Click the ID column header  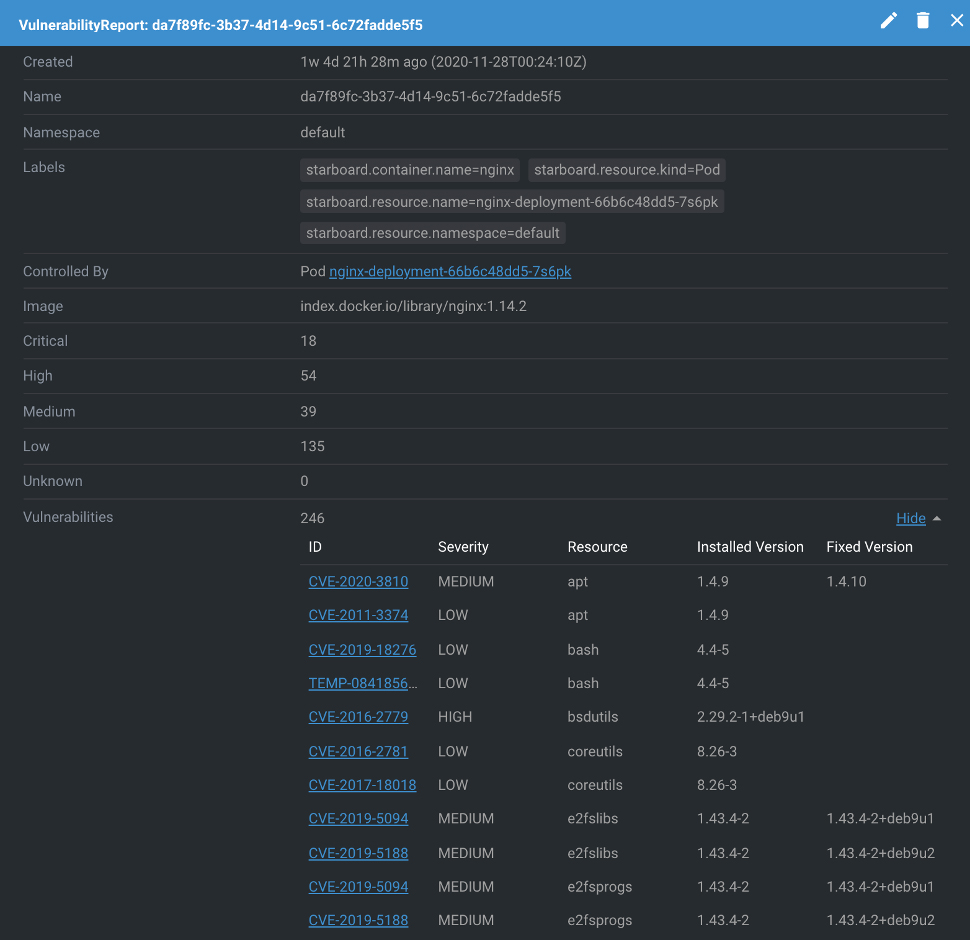pyautogui.click(x=315, y=547)
